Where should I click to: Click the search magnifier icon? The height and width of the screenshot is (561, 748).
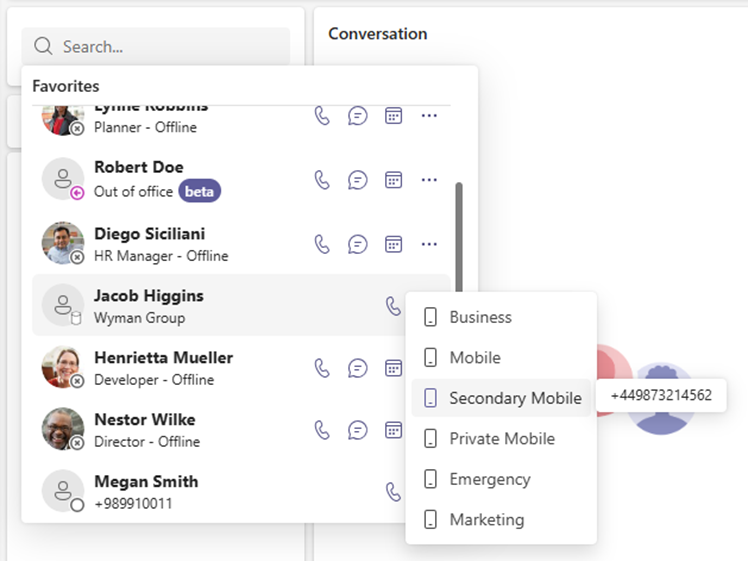(43, 46)
